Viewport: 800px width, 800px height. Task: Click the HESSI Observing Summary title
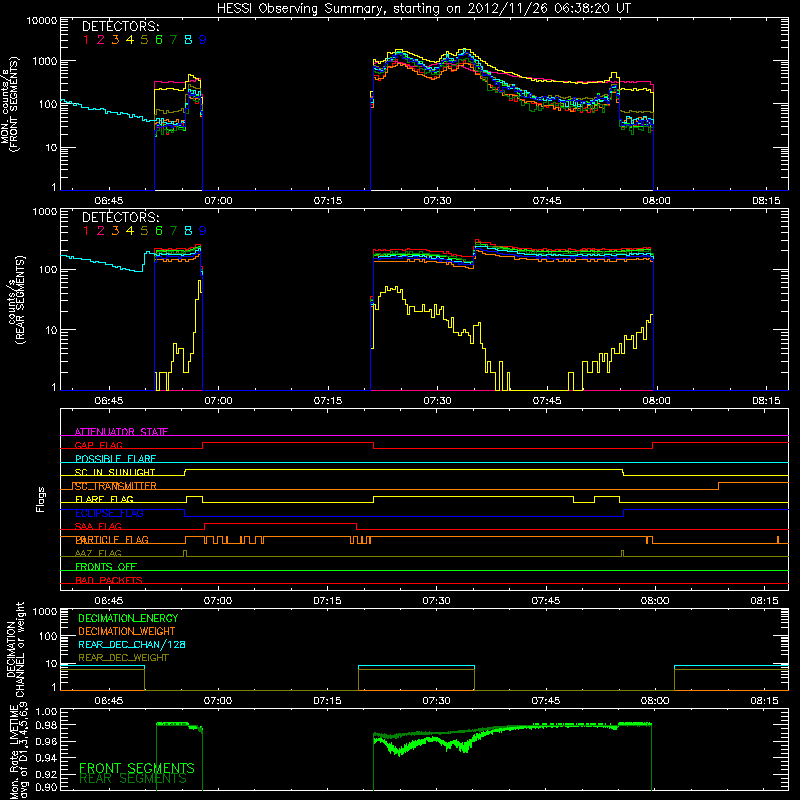pos(424,9)
